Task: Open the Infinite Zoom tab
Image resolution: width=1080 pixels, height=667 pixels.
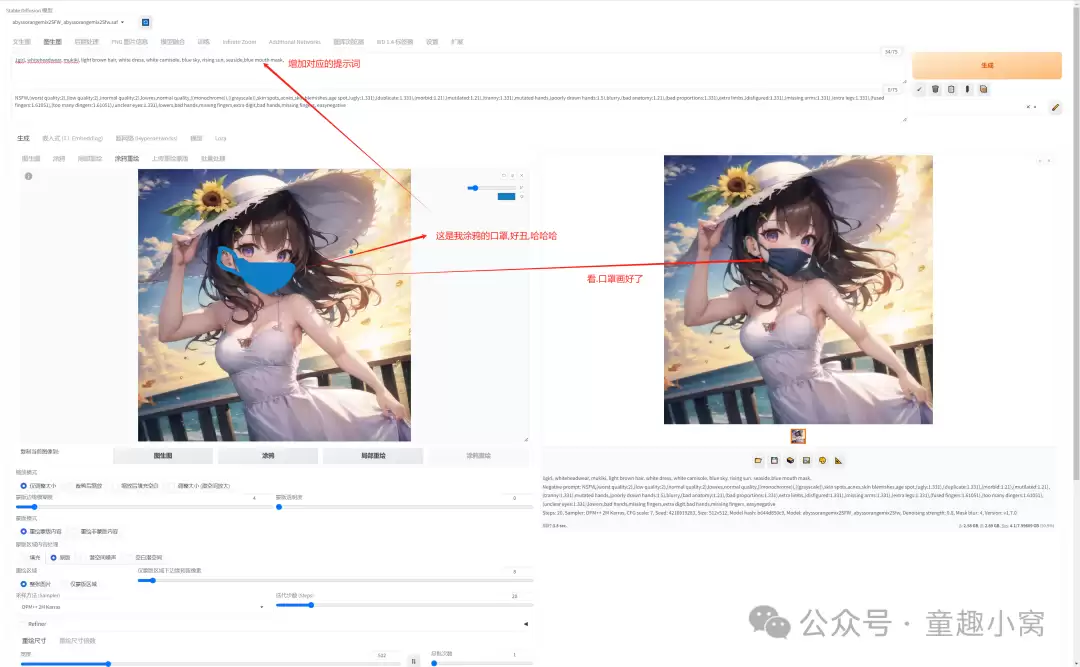Action: click(239, 42)
